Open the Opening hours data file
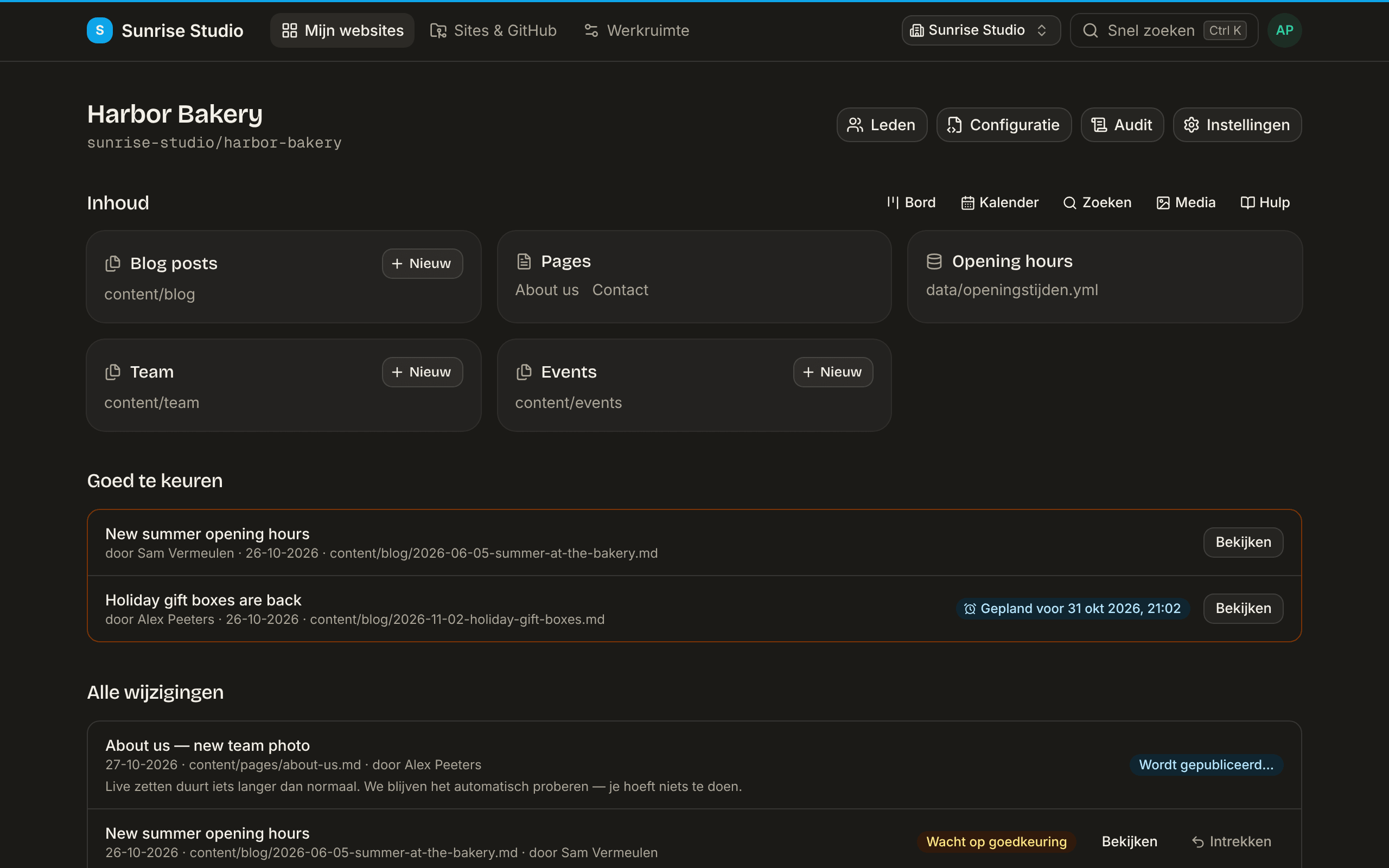 point(1104,277)
